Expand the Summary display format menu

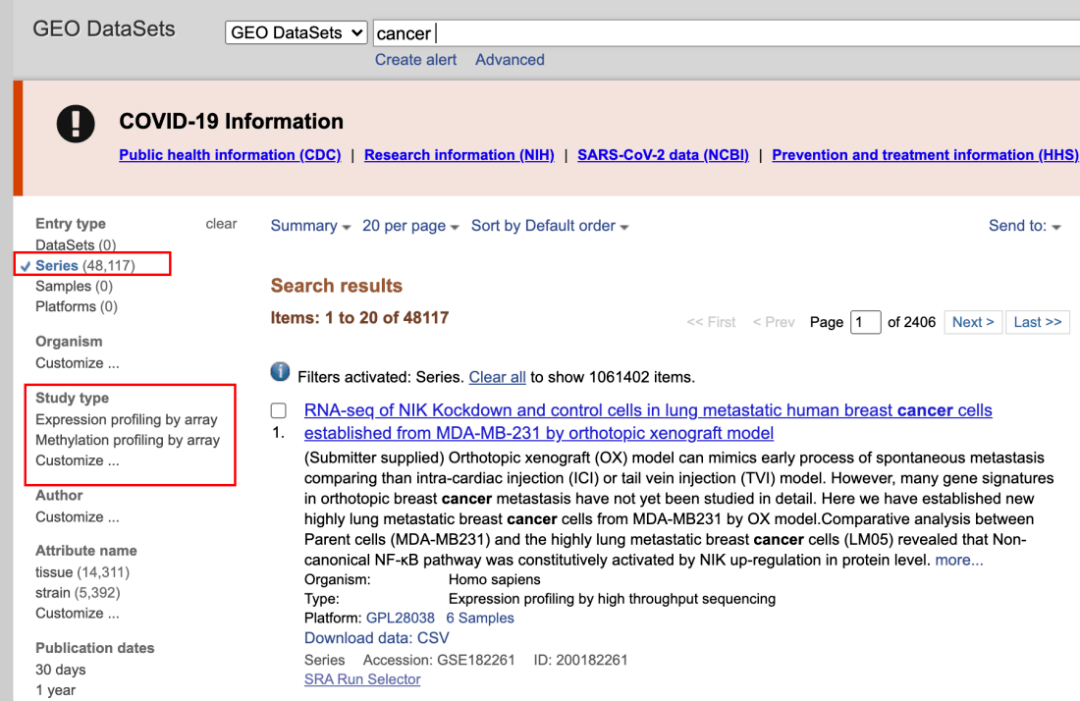[x=311, y=226]
